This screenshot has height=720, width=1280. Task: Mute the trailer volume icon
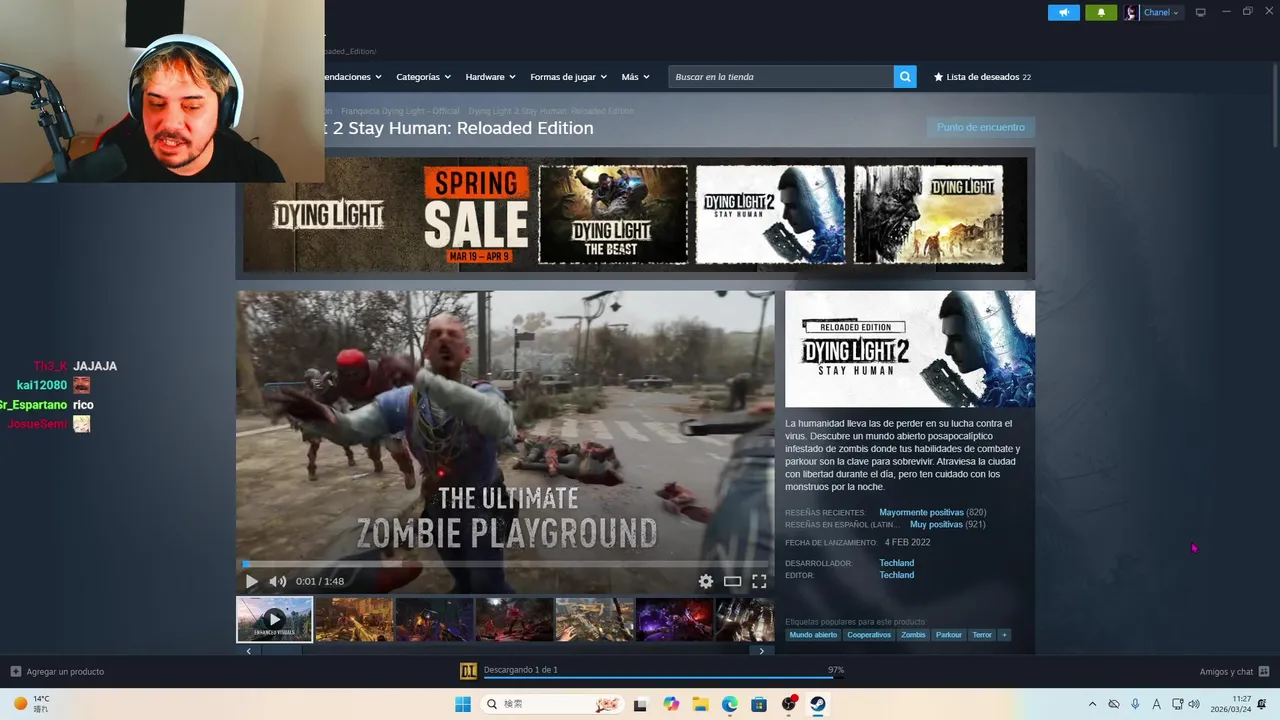click(x=277, y=581)
